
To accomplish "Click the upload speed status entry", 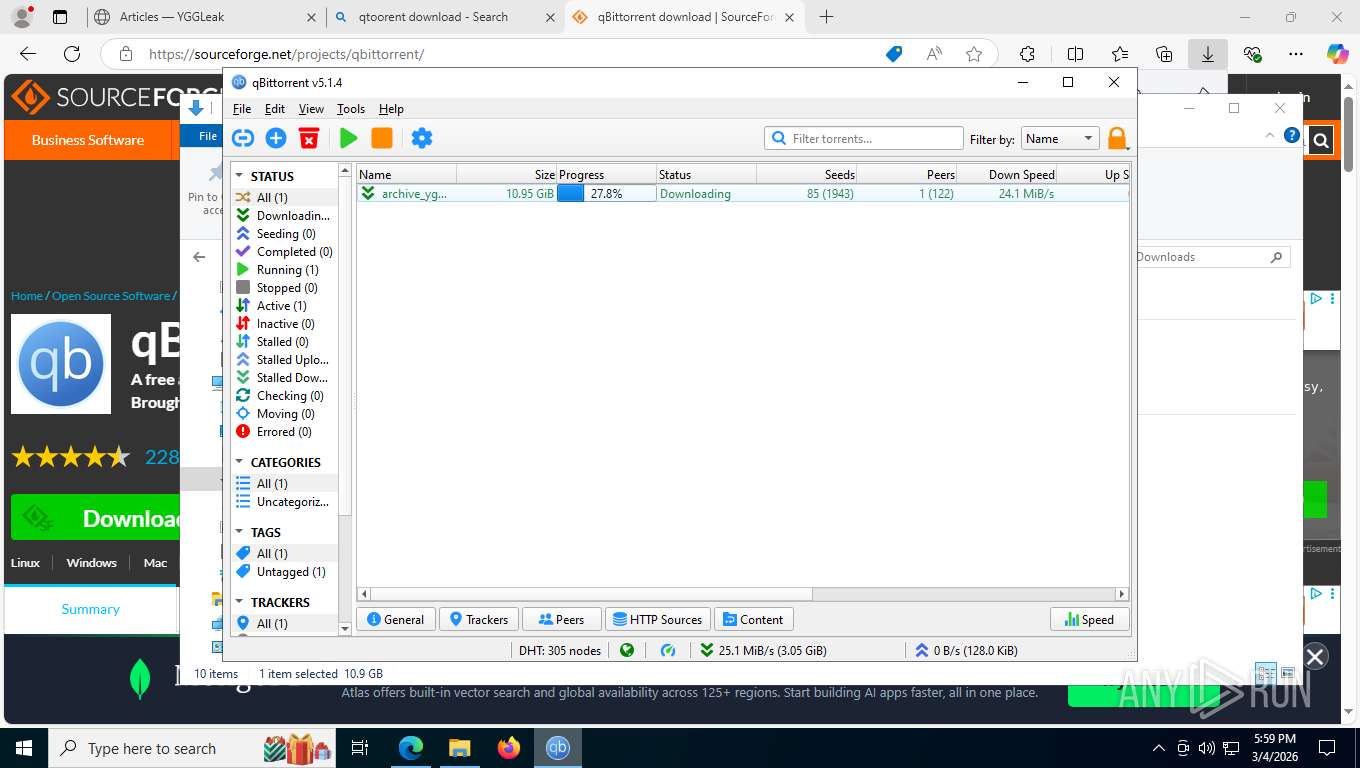I will pyautogui.click(x=966, y=650).
